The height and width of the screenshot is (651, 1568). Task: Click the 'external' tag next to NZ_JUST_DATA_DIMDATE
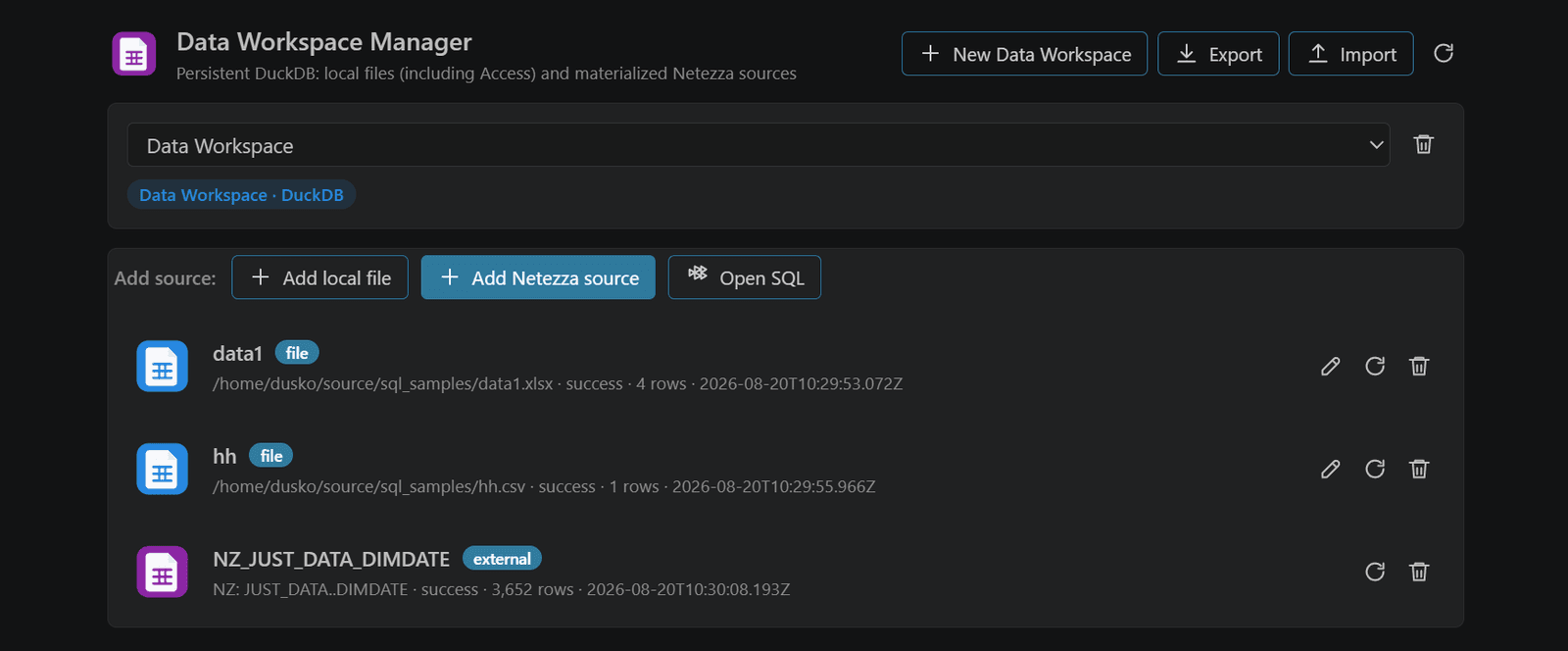502,559
